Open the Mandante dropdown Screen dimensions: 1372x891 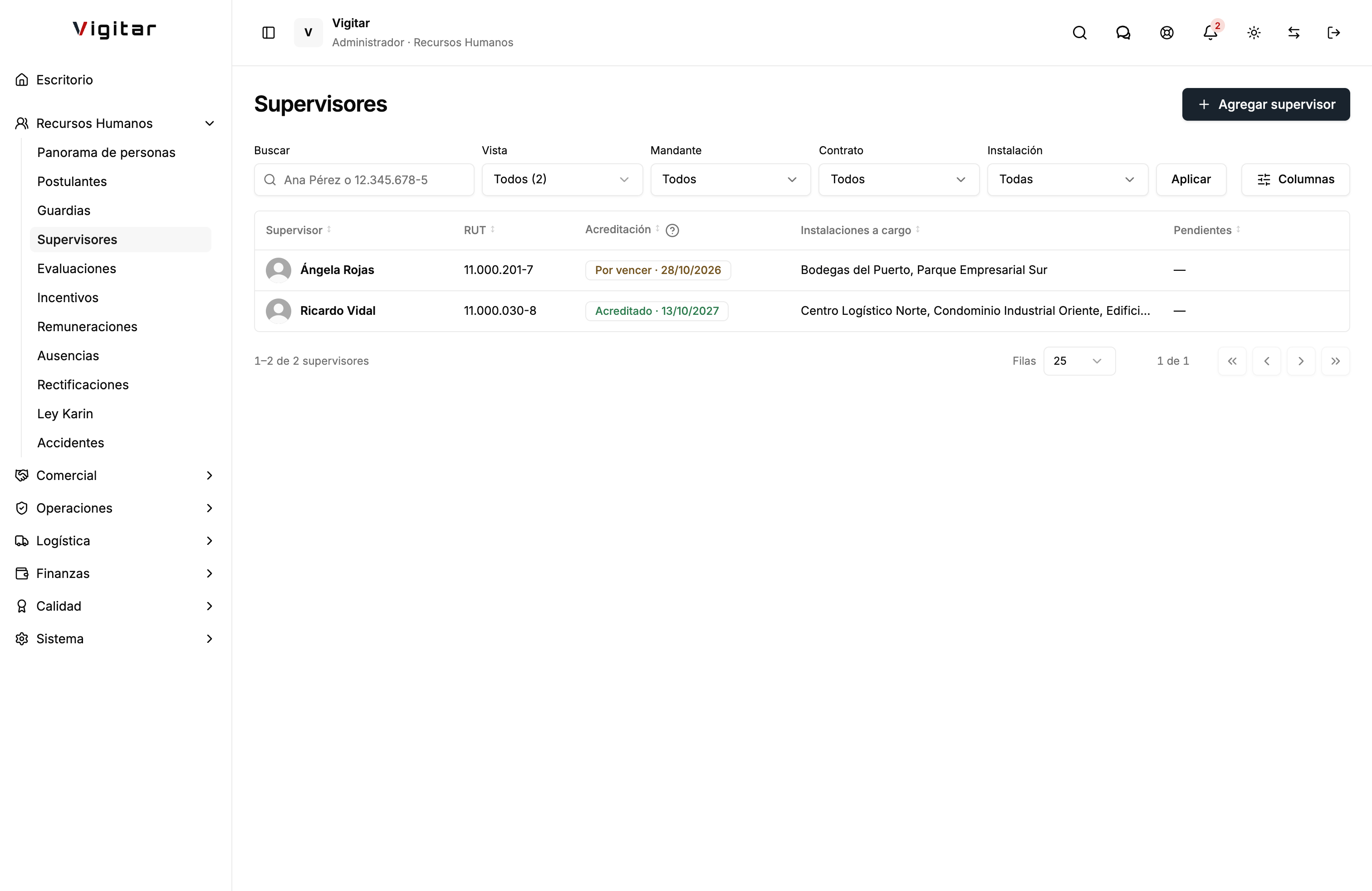pyautogui.click(x=730, y=179)
